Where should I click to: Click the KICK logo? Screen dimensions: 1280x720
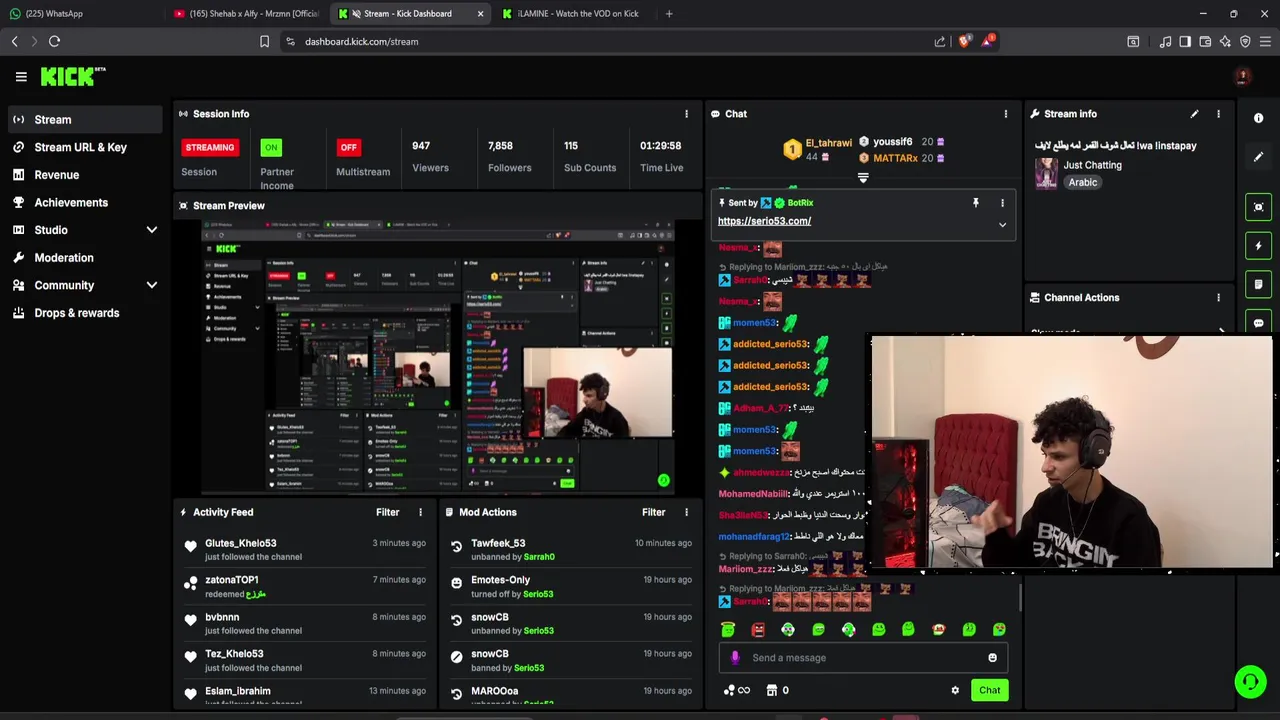[x=73, y=76]
